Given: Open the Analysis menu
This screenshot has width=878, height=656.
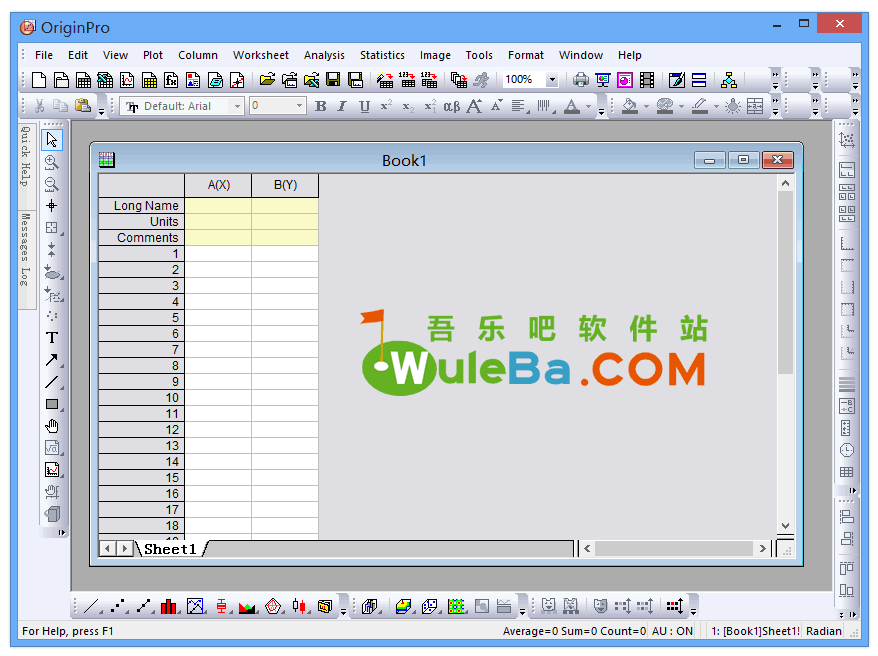Looking at the screenshot, I should [x=324, y=55].
